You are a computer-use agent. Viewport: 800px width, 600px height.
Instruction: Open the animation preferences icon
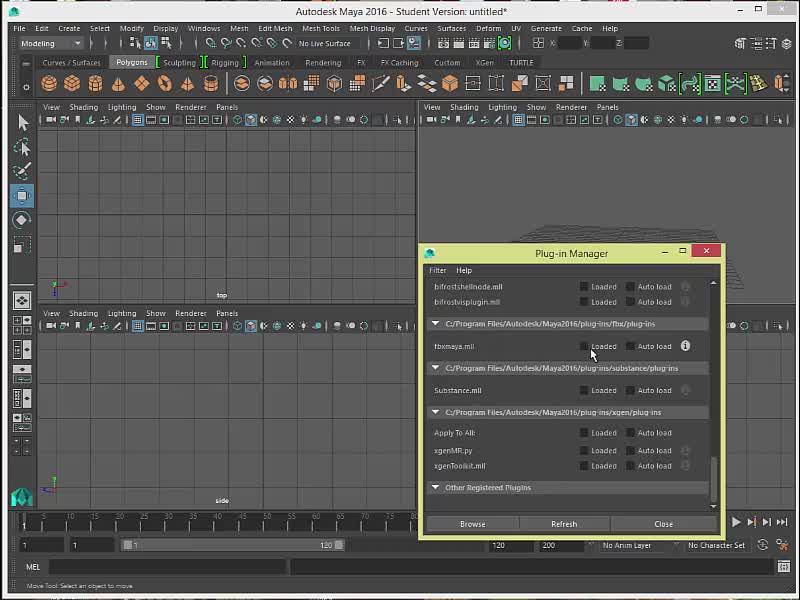point(782,545)
